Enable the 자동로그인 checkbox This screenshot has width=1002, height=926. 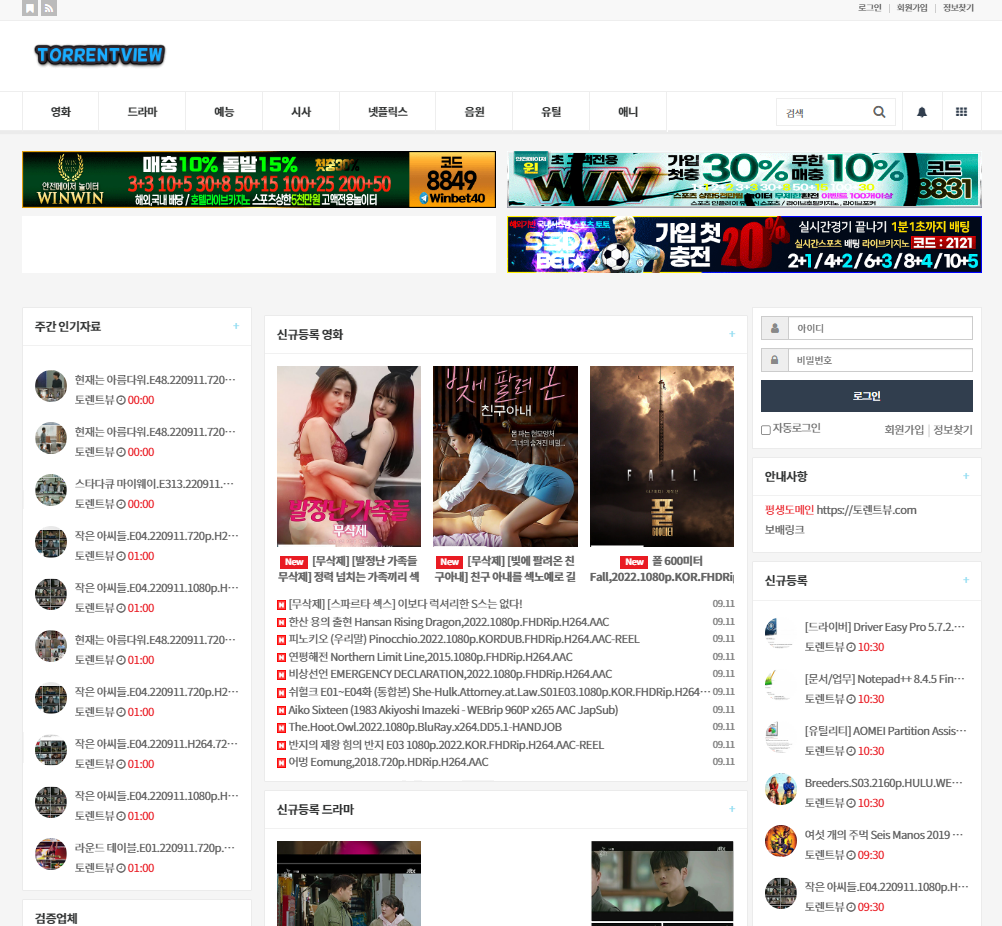click(766, 430)
